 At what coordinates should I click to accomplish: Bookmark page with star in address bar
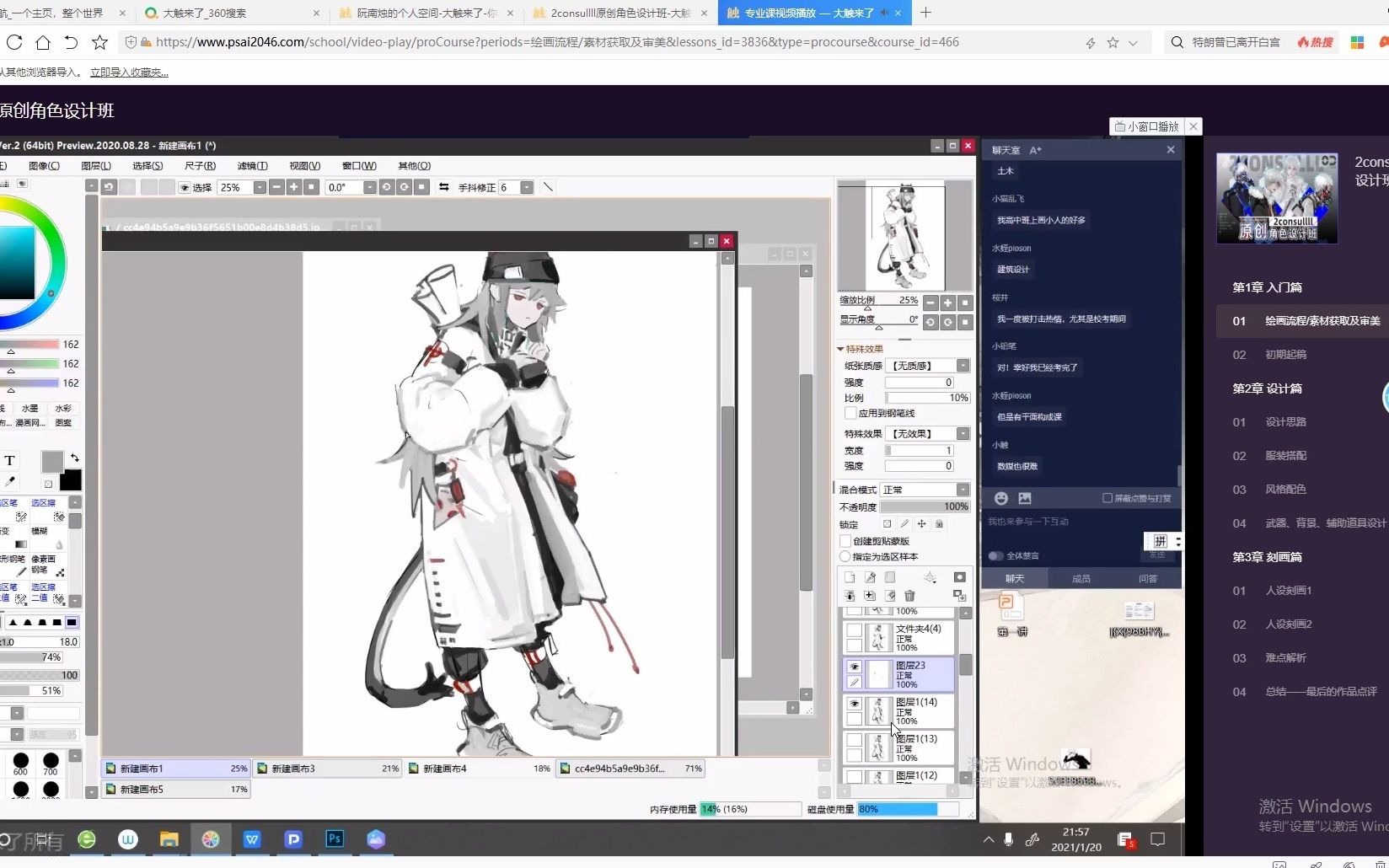1113,42
